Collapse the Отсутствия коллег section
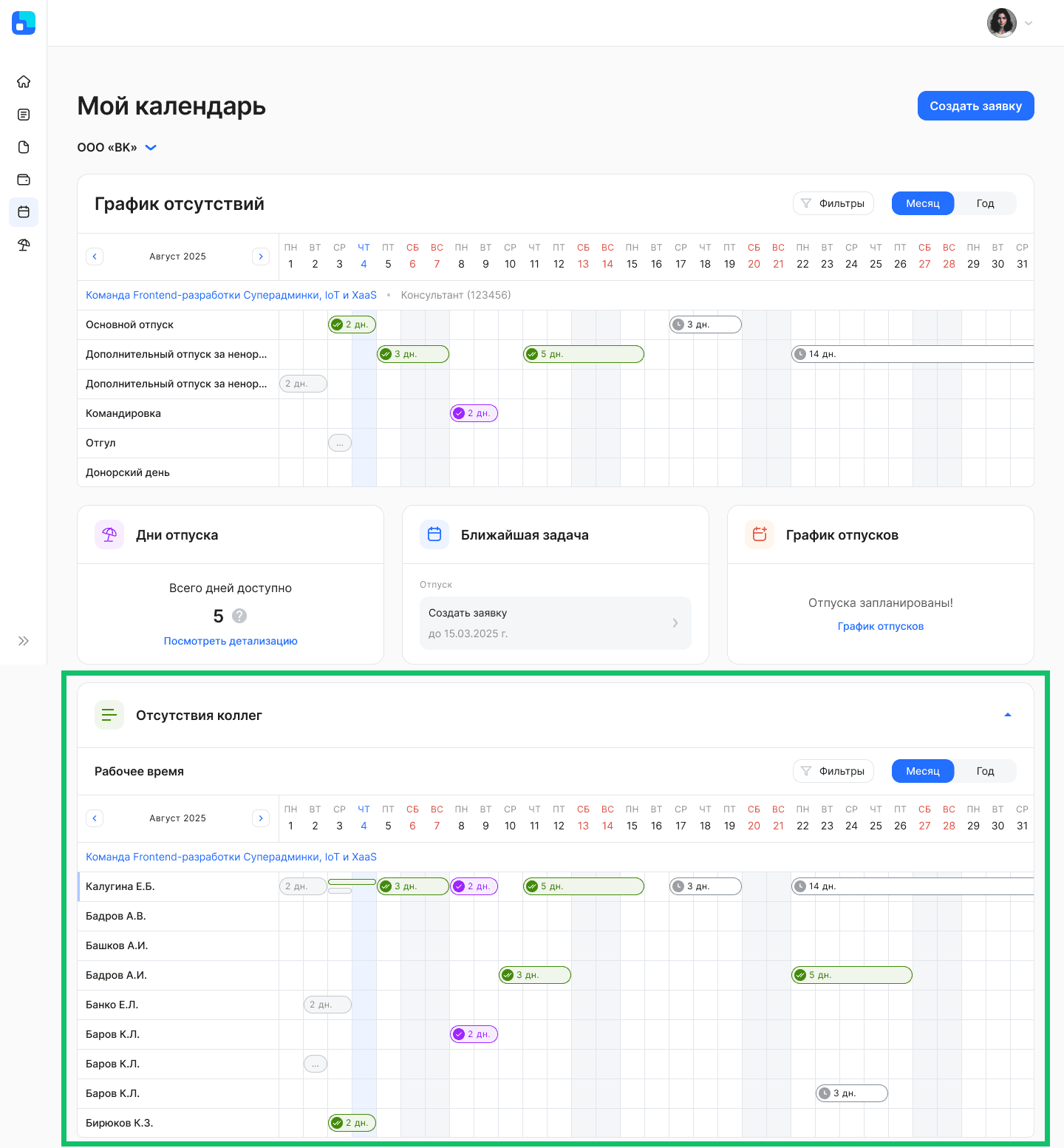1064x1148 pixels. 1008,715
